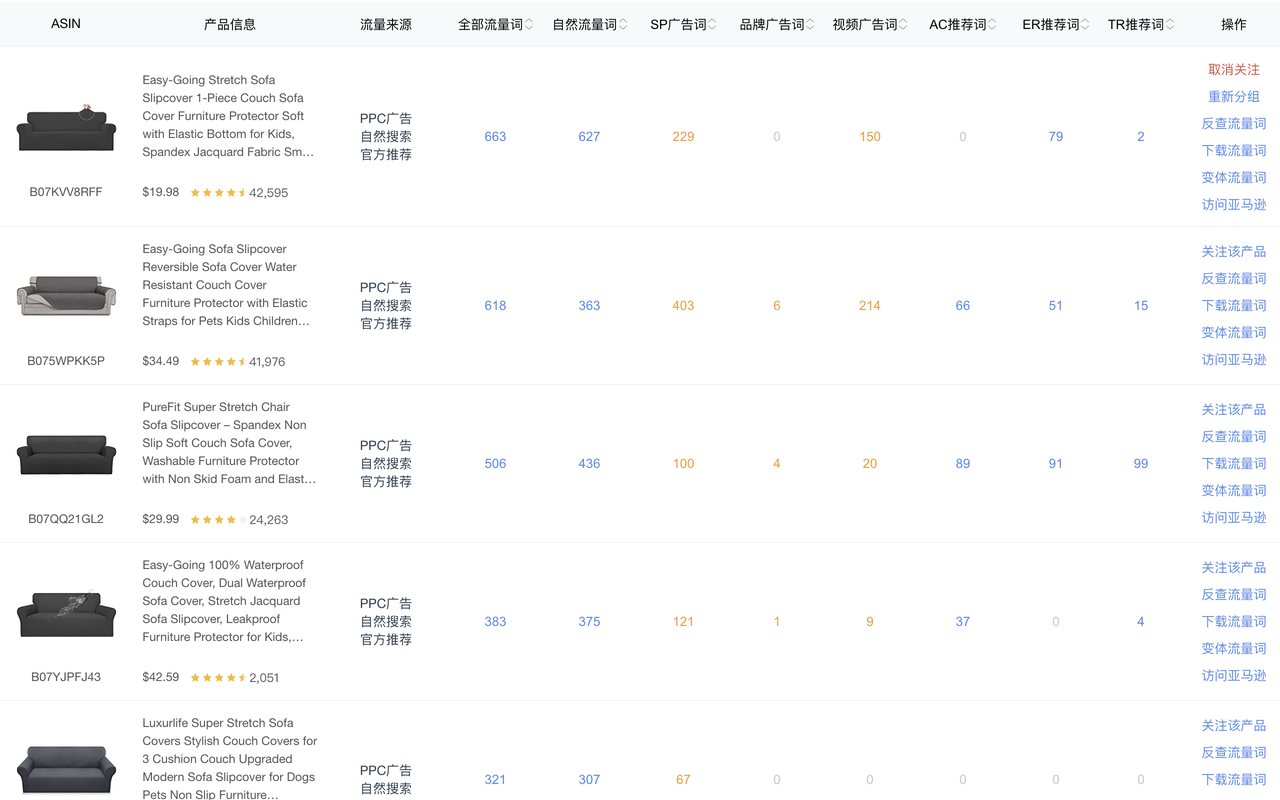Image resolution: width=1280 pixels, height=800 pixels.
Task: Unfollow the first product via 取消关注
Action: tap(1233, 69)
